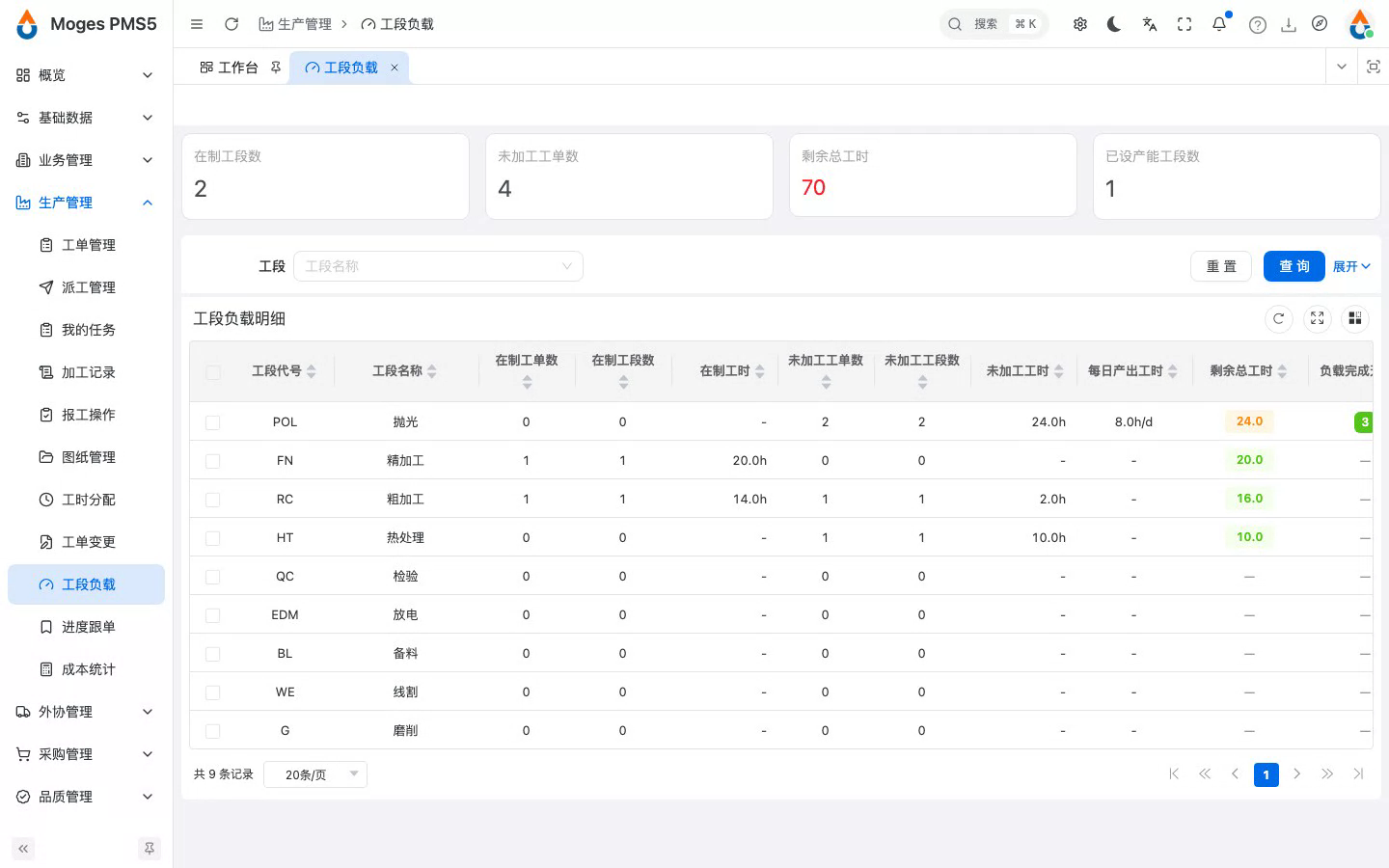The height and width of the screenshot is (868, 1389).
Task: Open 派工管理 in the sidebar
Action: (x=86, y=287)
